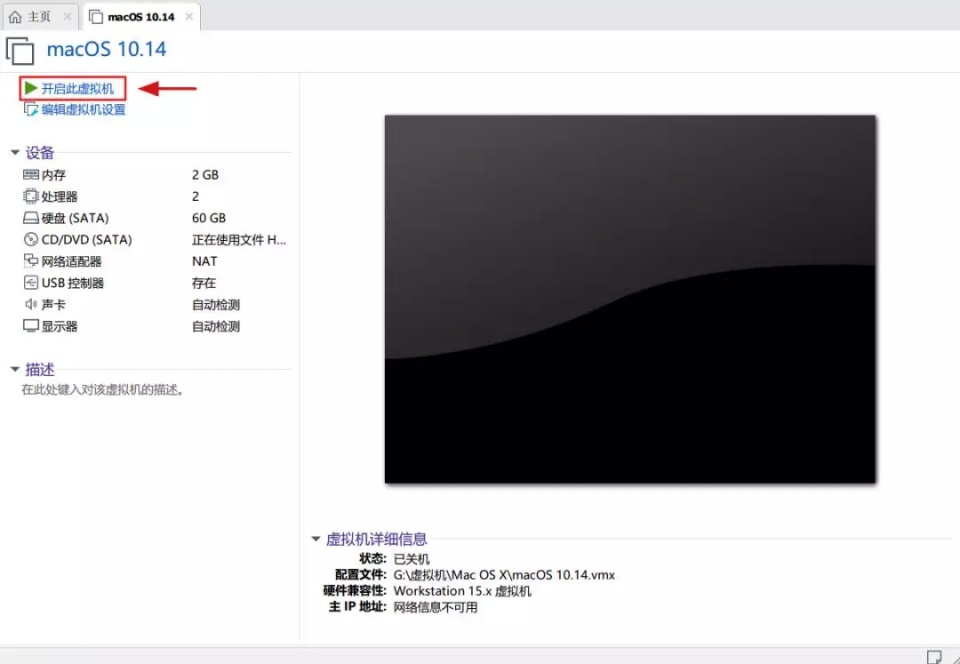Open 显示器 device settings
Viewport: 960px width, 664px height.
[x=59, y=326]
